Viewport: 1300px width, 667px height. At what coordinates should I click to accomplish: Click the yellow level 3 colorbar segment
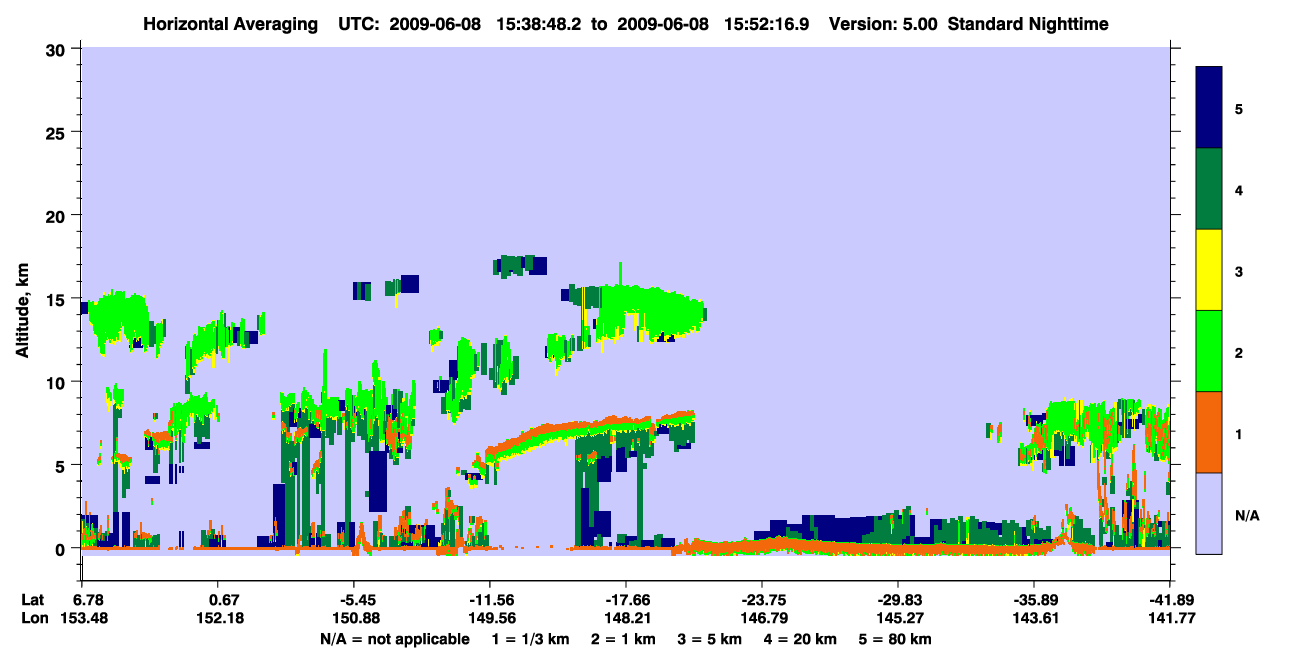click(1209, 270)
